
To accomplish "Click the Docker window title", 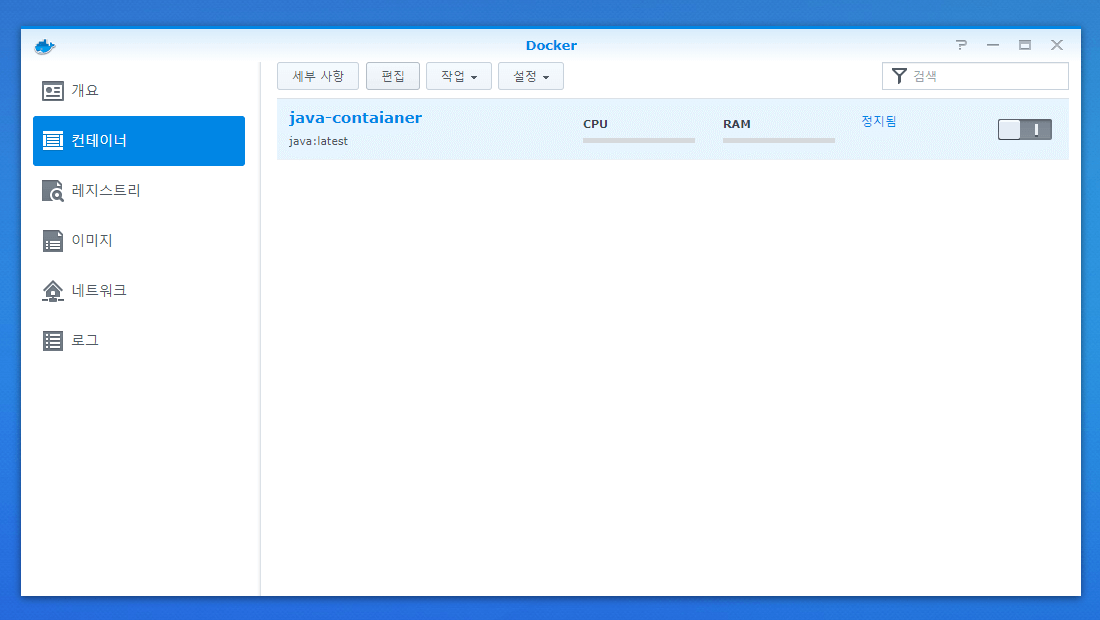I will click(x=551, y=46).
